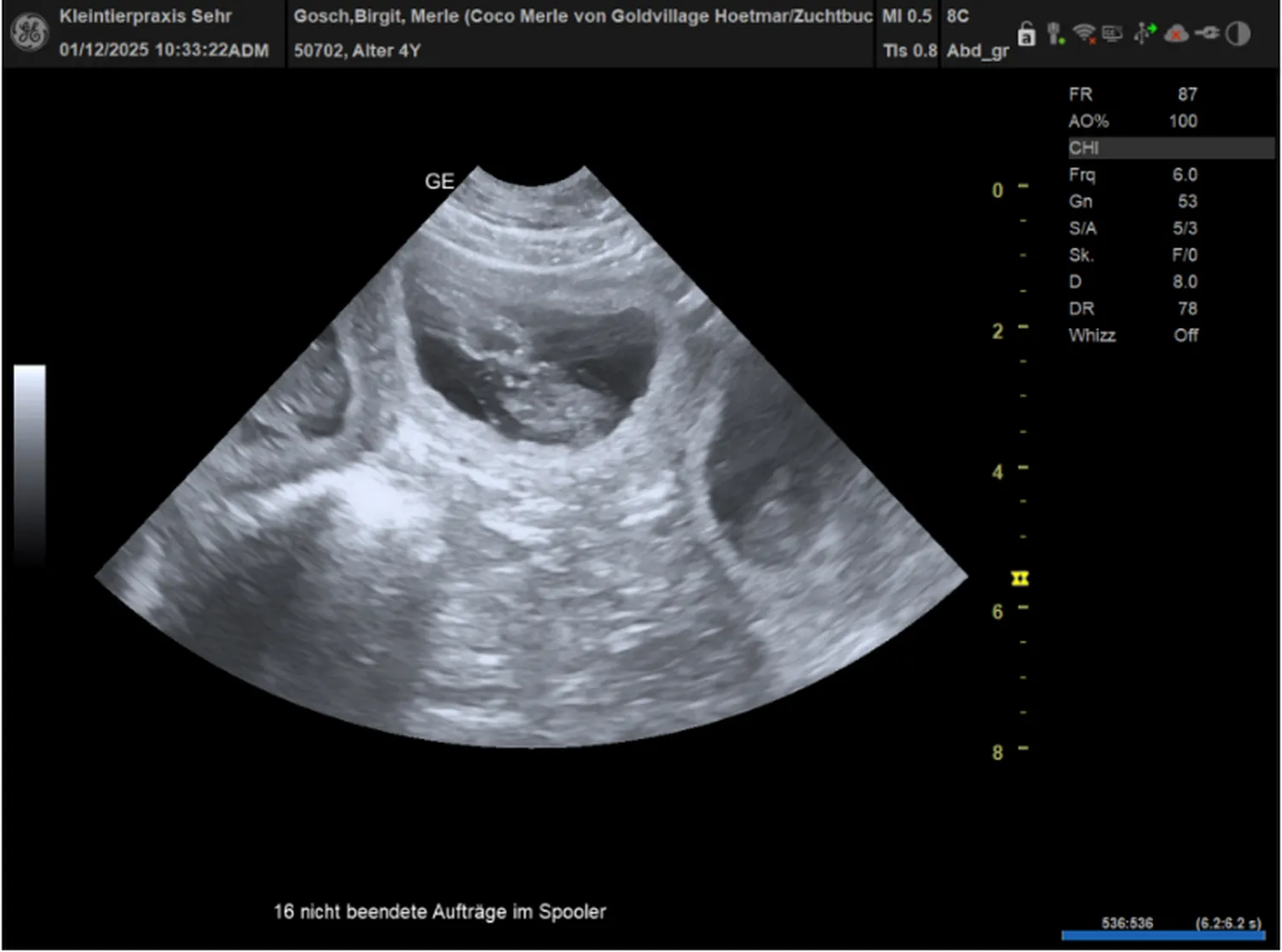Viewport: 1282px width, 952px height.
Task: Select the D 8.0 depth parameter
Action: [x=1132, y=282]
